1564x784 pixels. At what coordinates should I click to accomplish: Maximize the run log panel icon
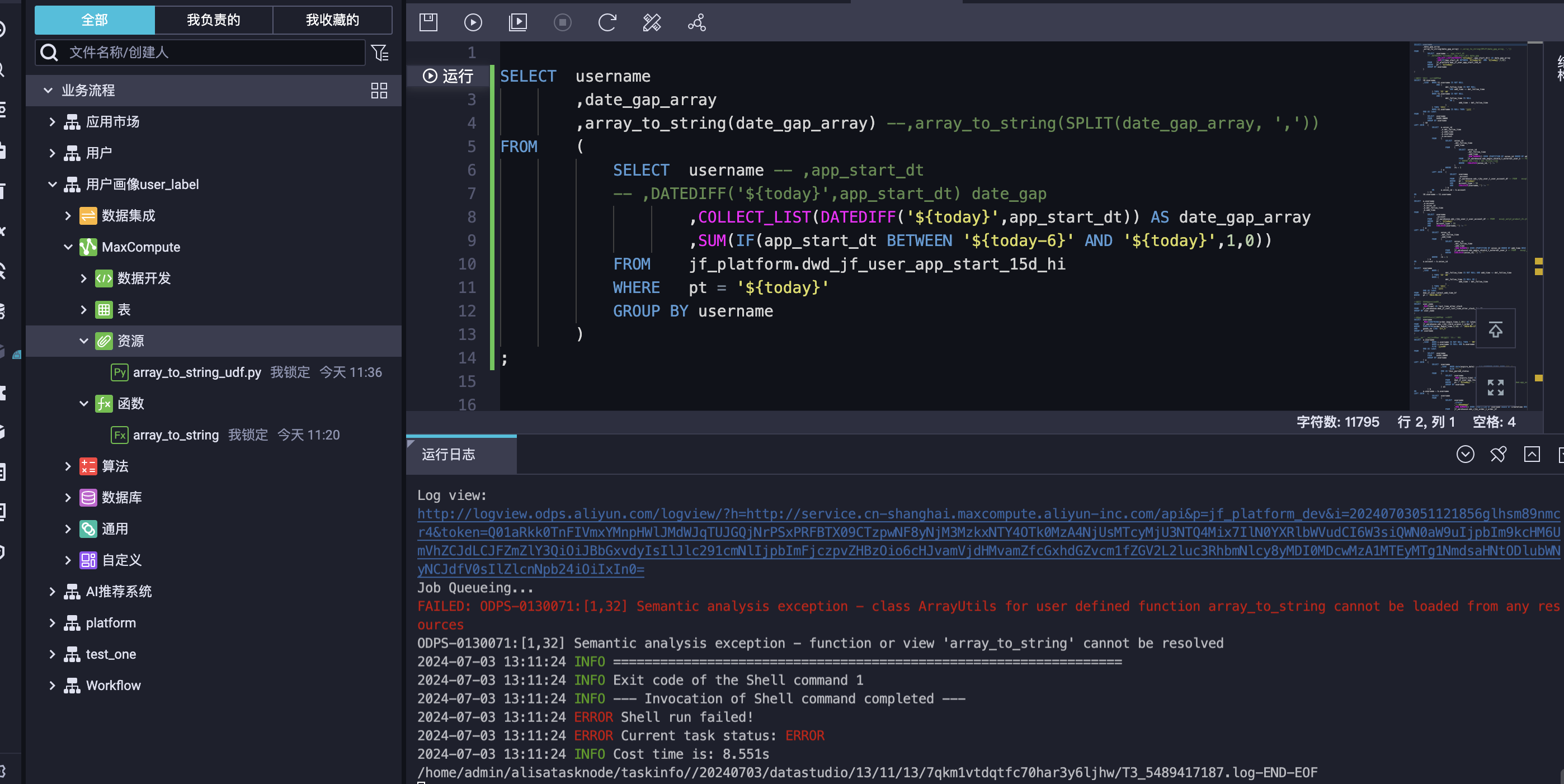tap(1532, 454)
